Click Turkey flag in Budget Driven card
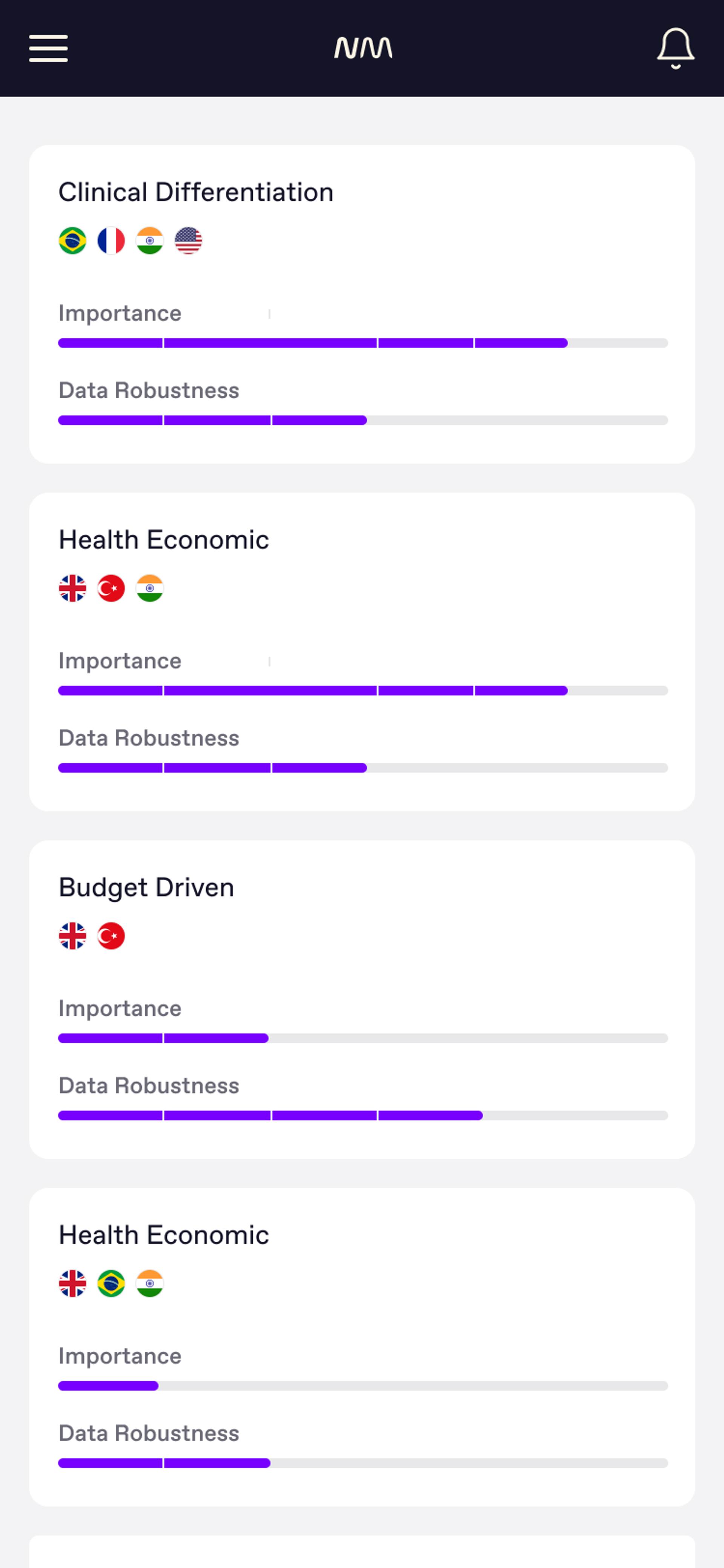The height and width of the screenshot is (1568, 724). [111, 936]
